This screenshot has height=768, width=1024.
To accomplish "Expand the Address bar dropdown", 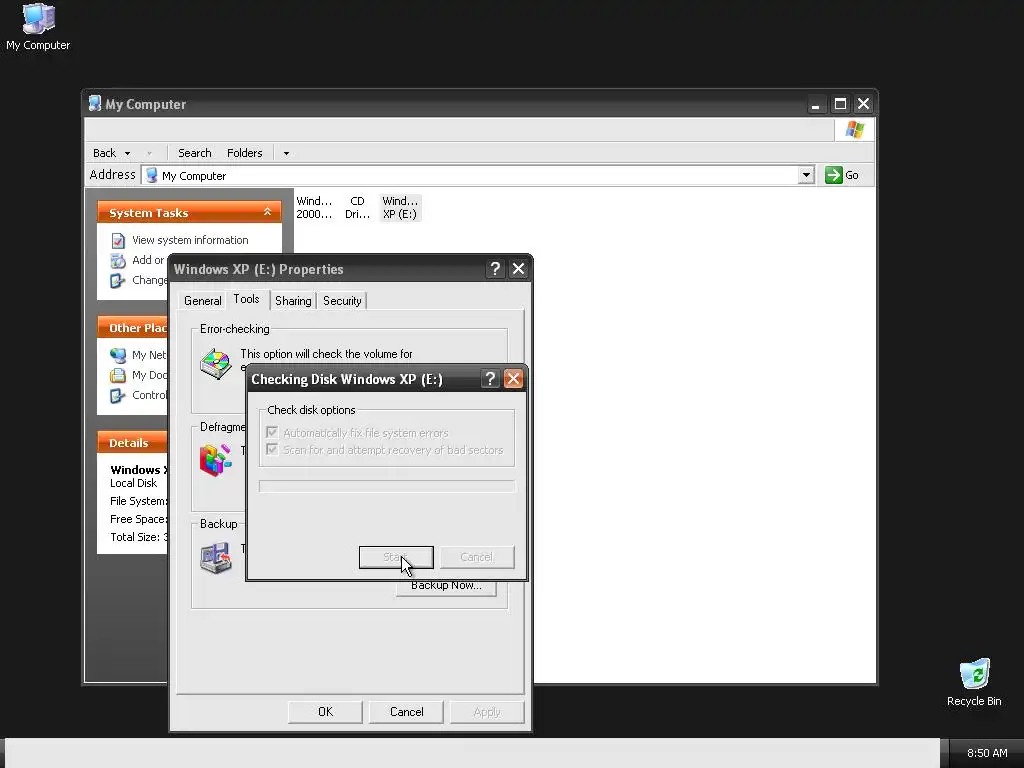I will [x=806, y=175].
